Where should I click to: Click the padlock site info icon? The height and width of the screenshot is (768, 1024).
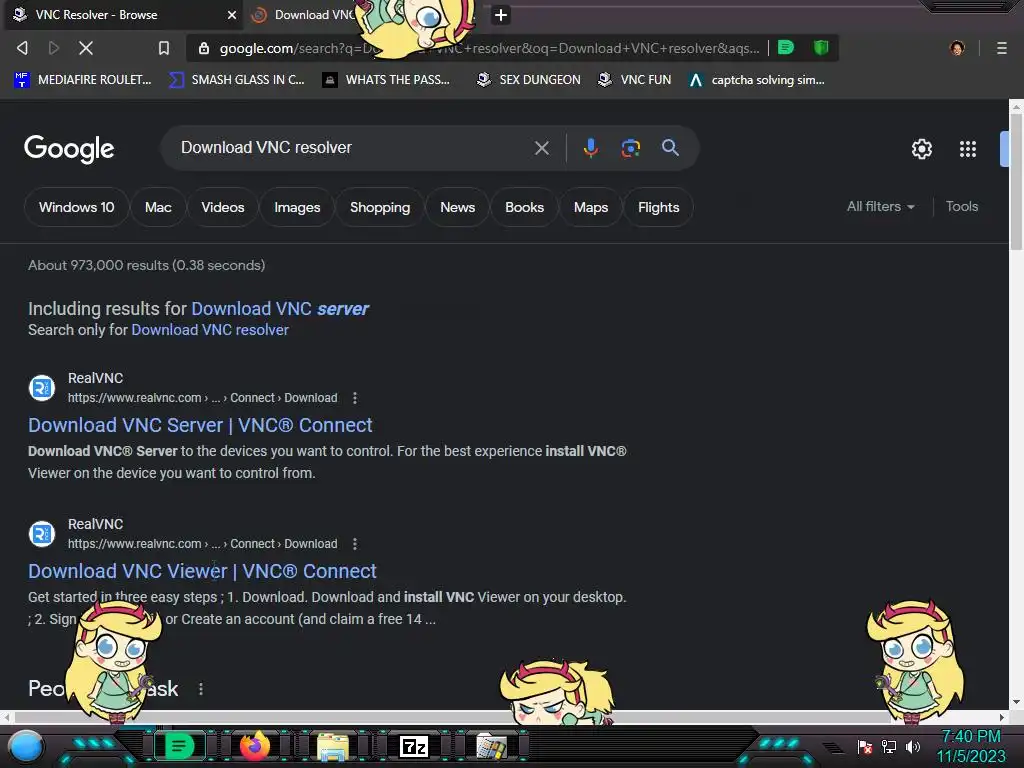[x=204, y=48]
